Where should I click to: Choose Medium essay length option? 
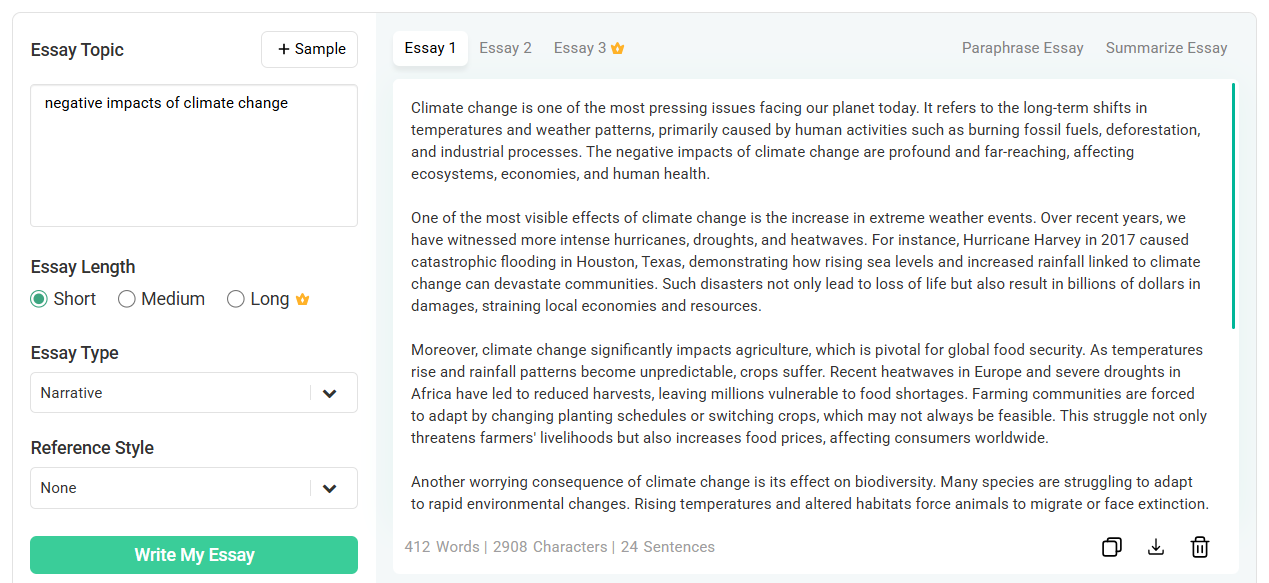(127, 299)
